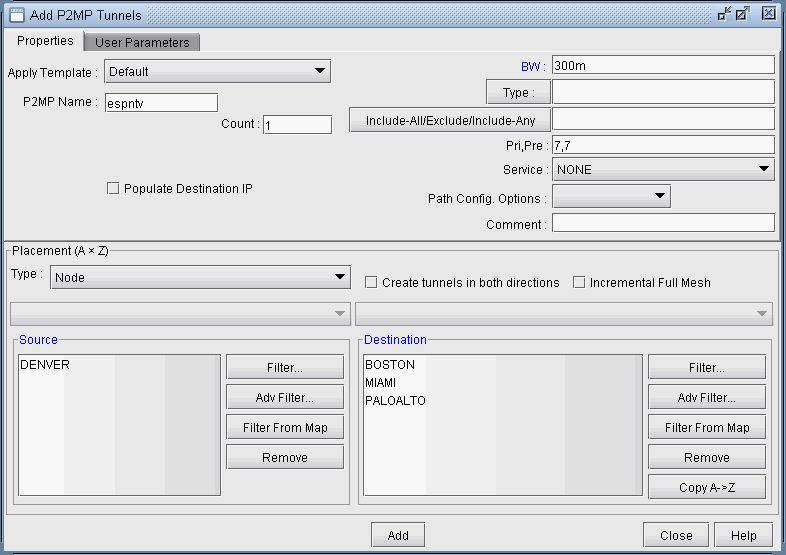Select the Properties tab
The width and height of the screenshot is (786, 555).
pyautogui.click(x=45, y=41)
